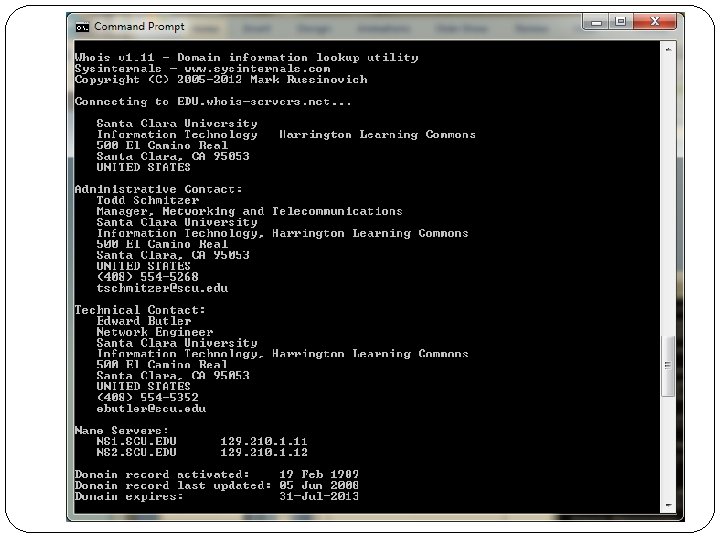720x540 pixels.
Task: Click email 'ebutler@scu.edu'
Action: 151,408
